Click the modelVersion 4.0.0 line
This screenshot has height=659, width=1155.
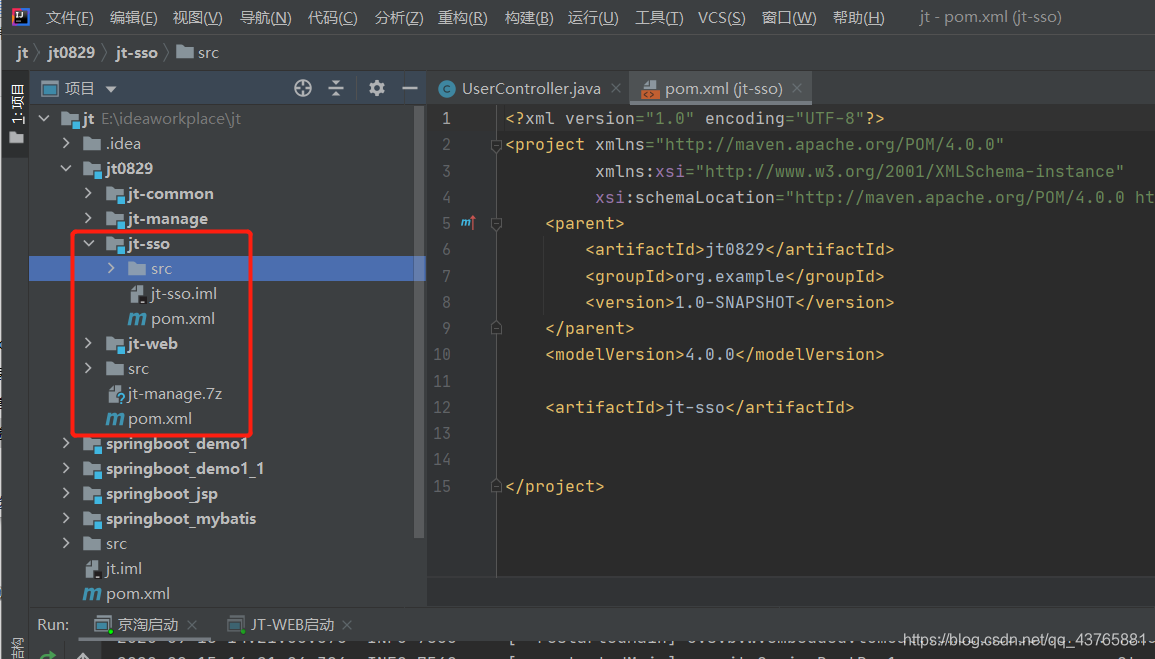[715, 355]
